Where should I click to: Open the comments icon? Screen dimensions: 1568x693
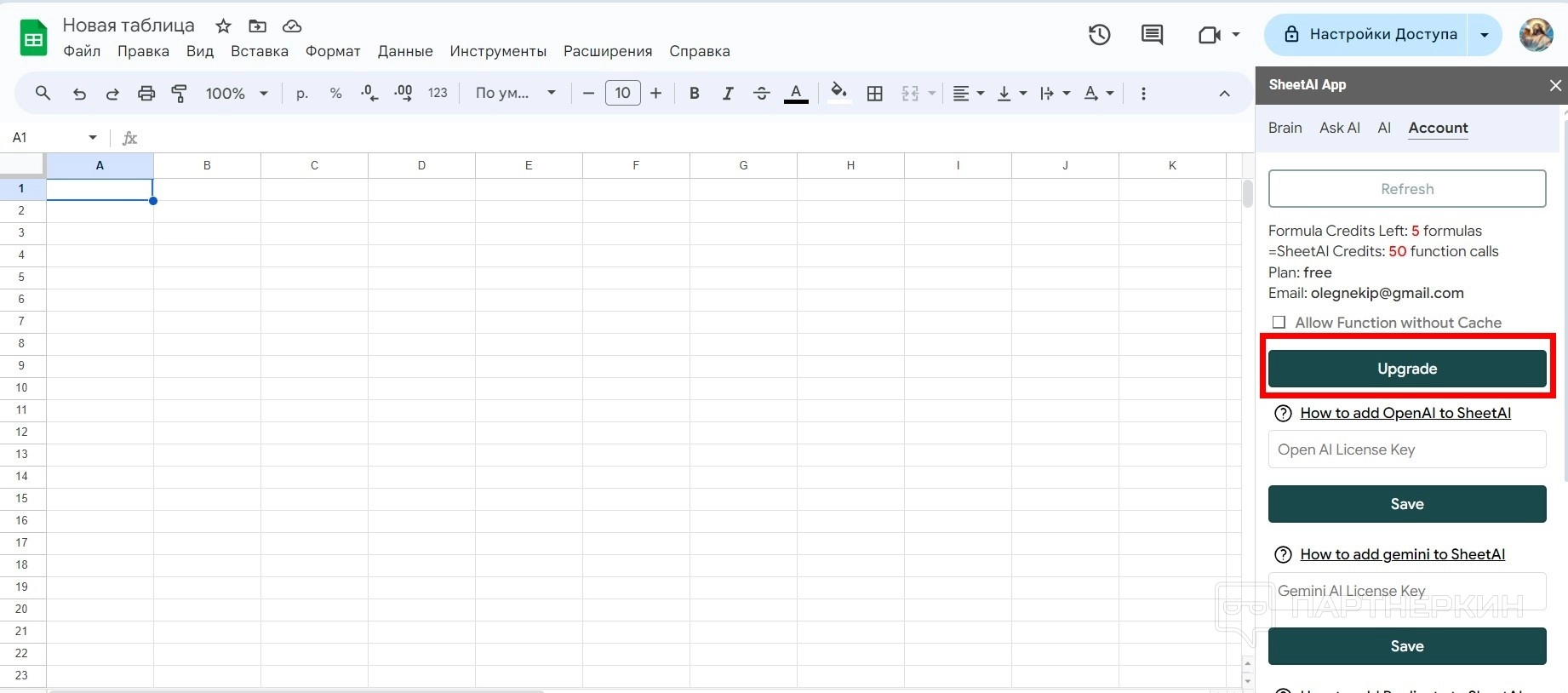click(1152, 35)
